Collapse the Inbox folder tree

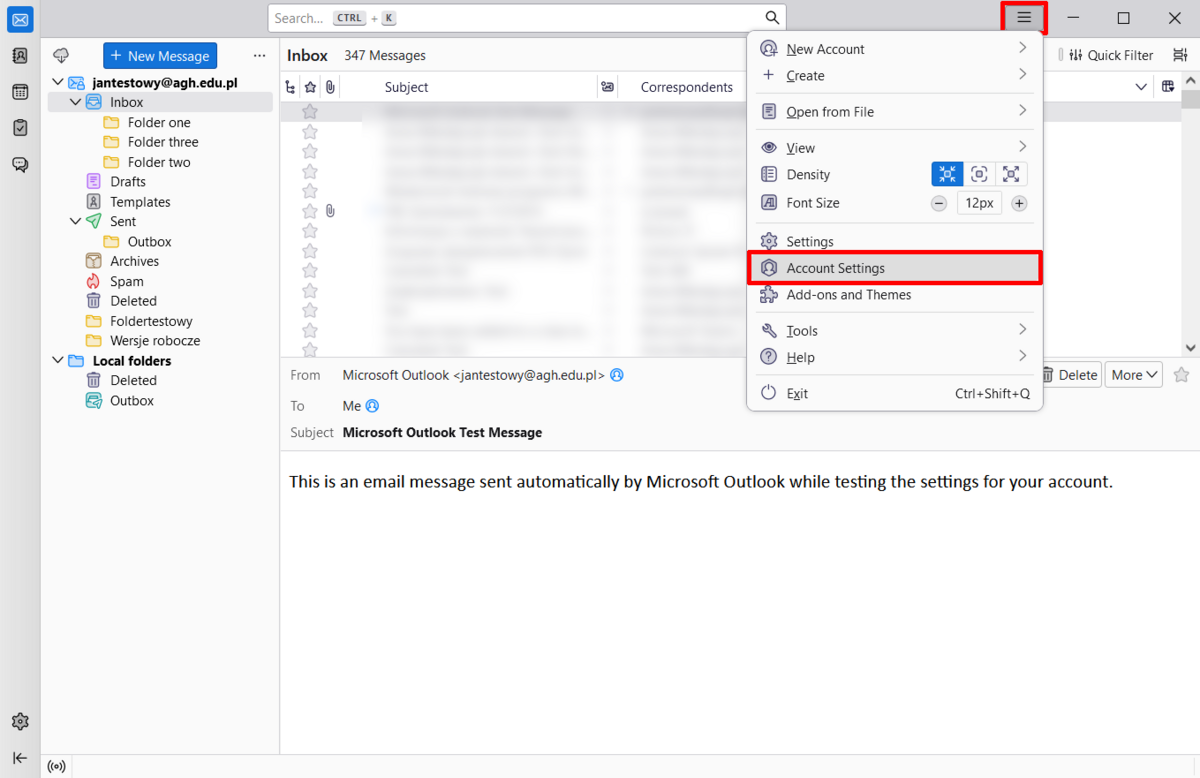[75, 102]
